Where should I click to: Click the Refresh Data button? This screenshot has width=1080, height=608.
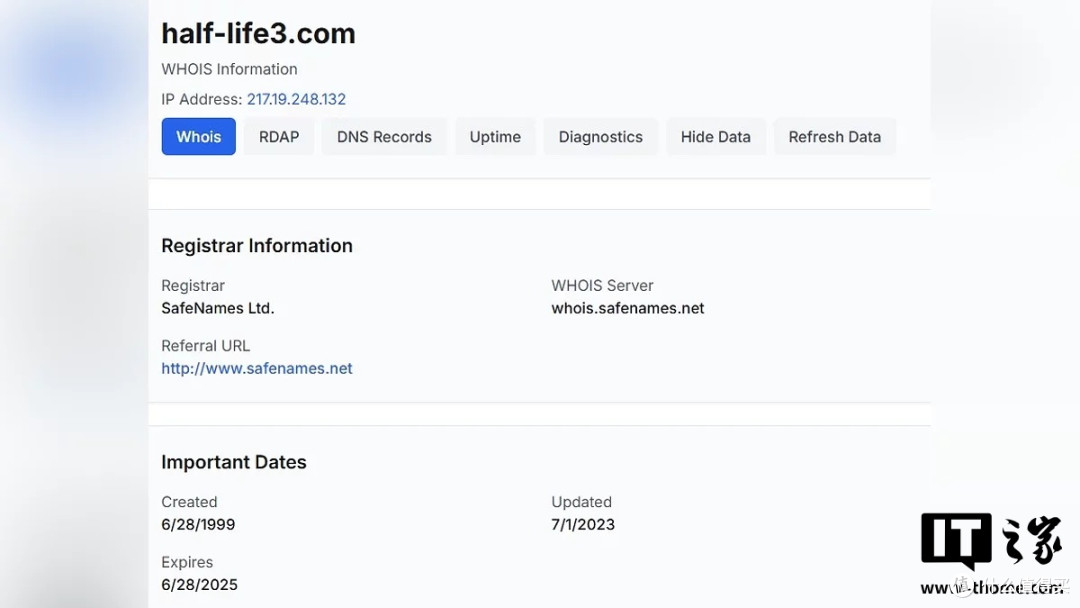click(x=835, y=136)
